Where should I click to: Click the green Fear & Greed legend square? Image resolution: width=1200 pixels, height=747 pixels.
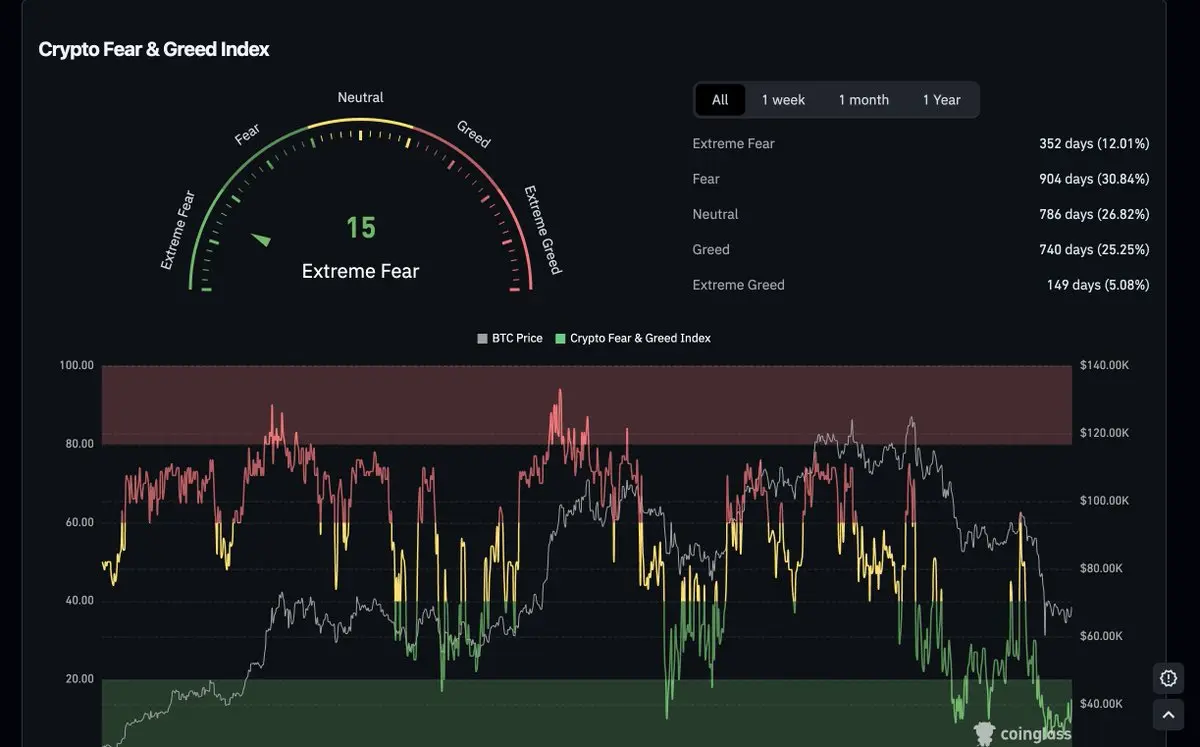(560, 339)
